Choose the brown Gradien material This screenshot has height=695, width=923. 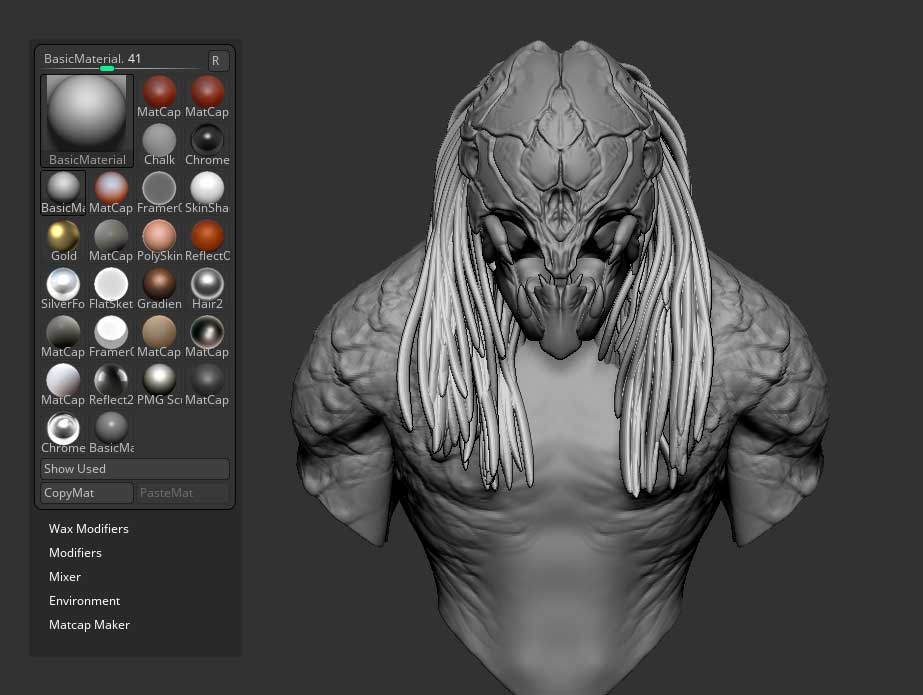[159, 289]
